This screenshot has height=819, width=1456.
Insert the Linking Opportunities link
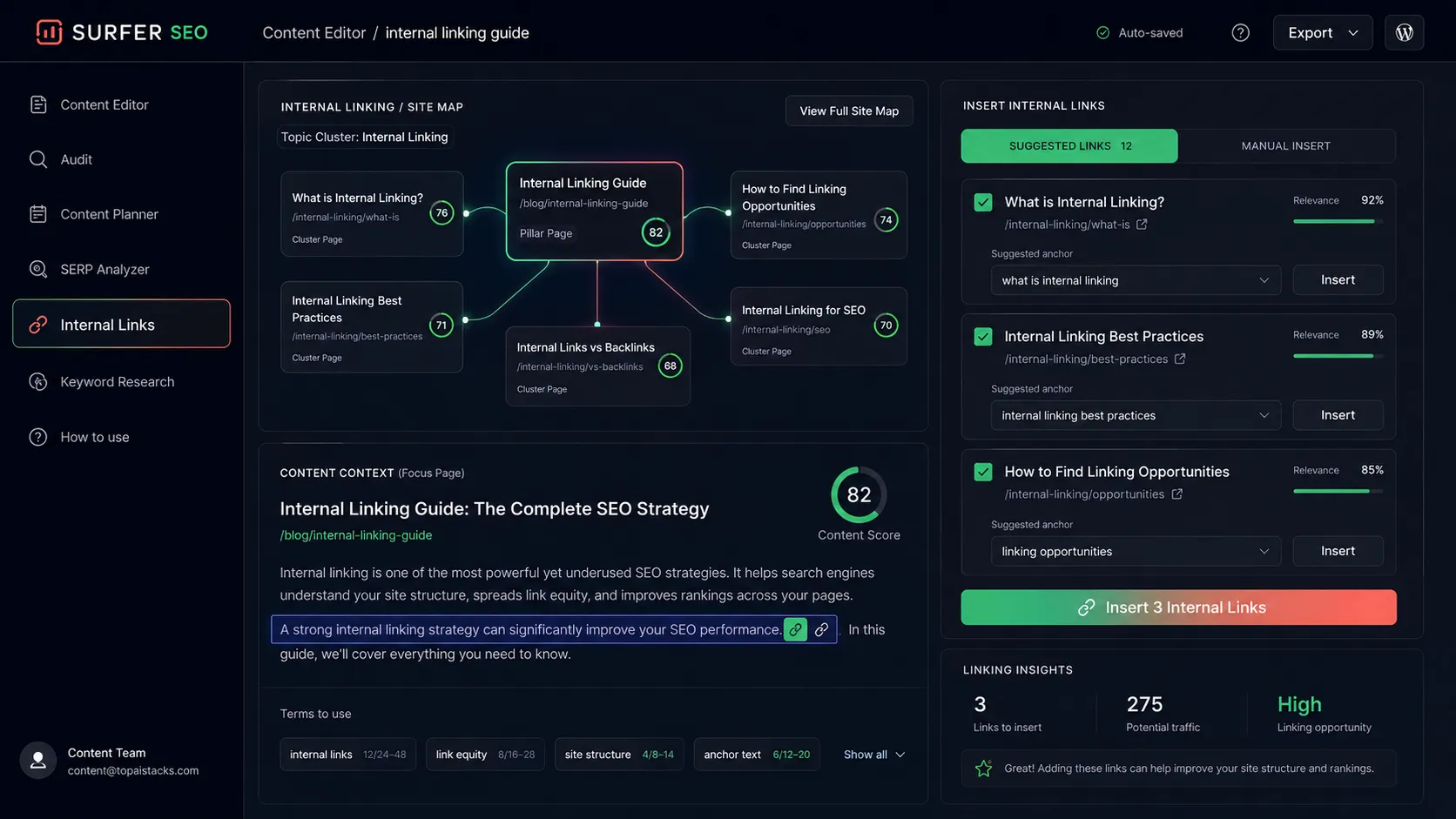1338,550
